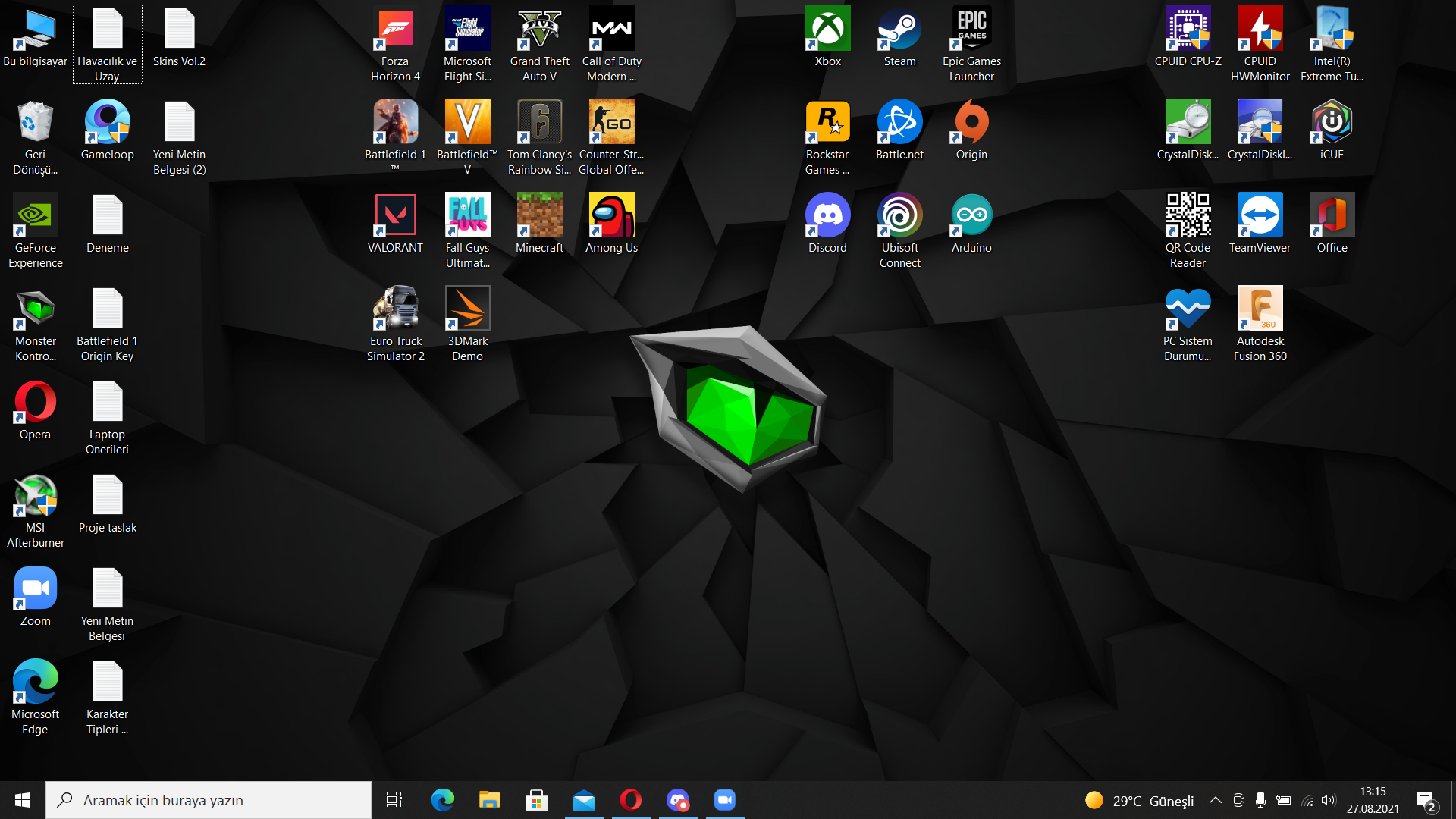Expand hidden system tray icons
This screenshot has width=1456, height=819.
tap(1216, 799)
